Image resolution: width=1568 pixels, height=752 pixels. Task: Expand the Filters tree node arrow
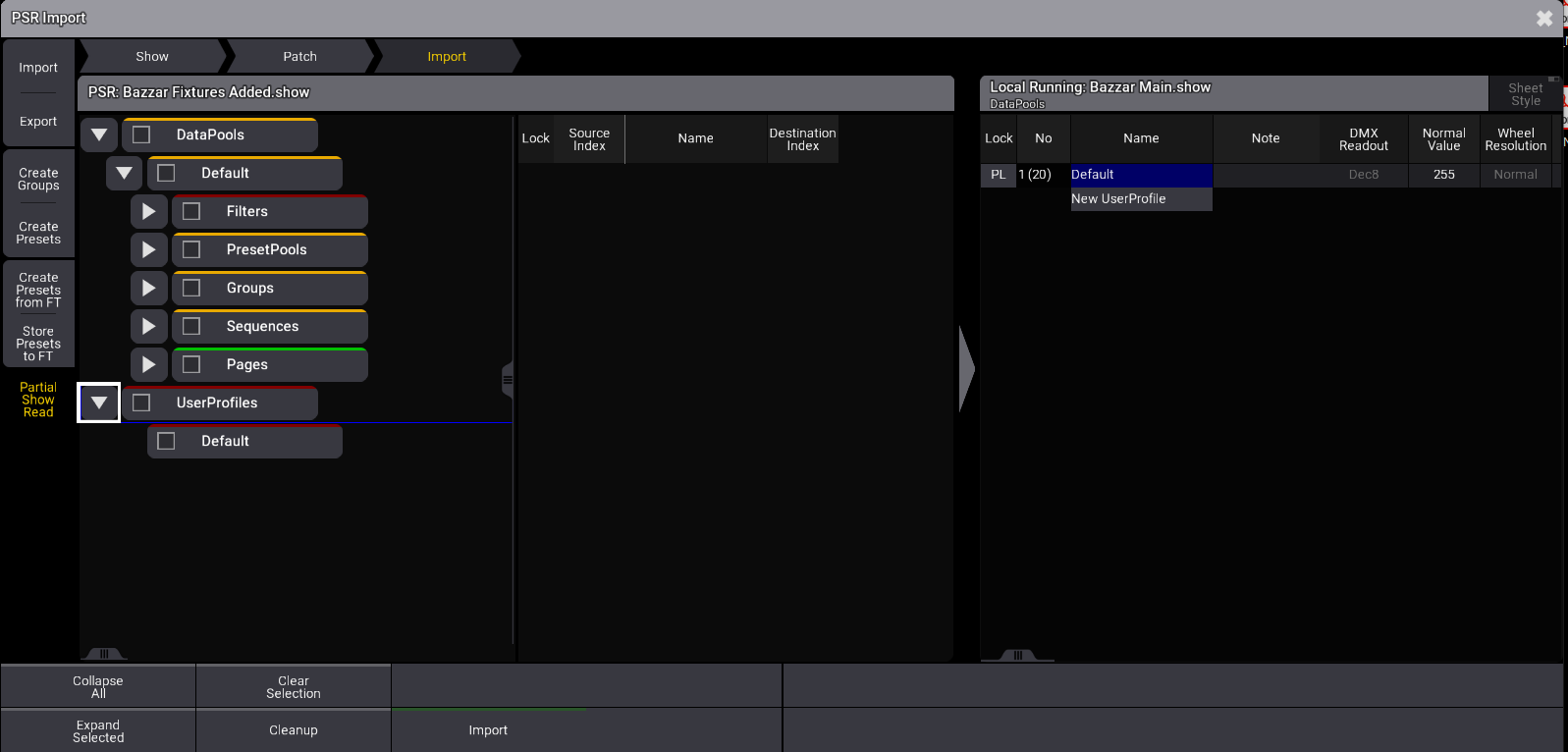[148, 211]
